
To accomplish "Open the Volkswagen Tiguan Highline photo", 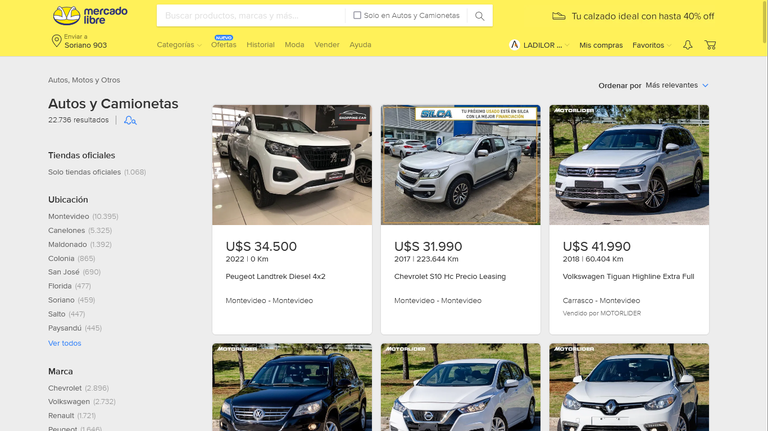I will [x=629, y=165].
